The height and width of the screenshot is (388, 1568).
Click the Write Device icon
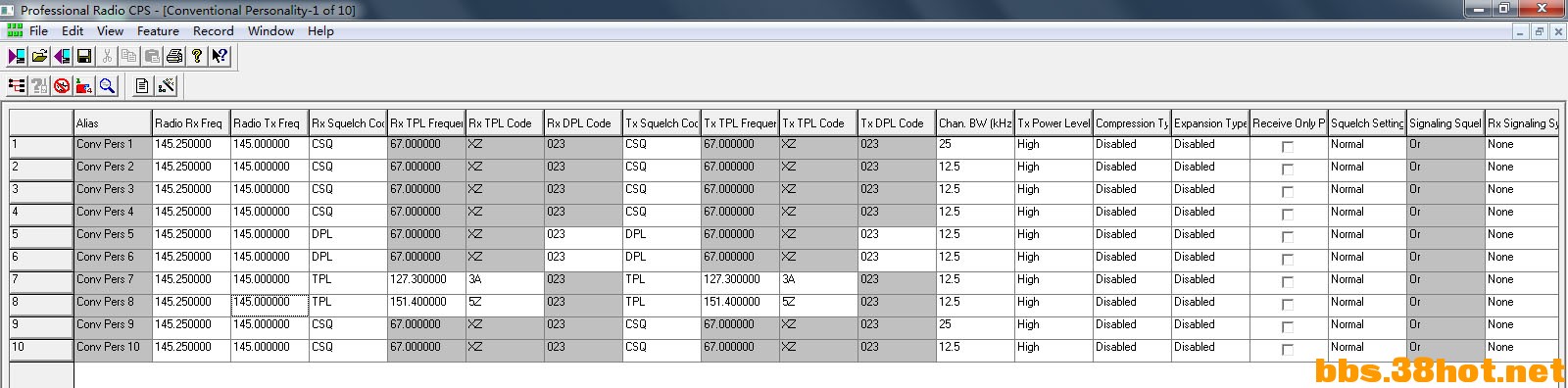63,56
